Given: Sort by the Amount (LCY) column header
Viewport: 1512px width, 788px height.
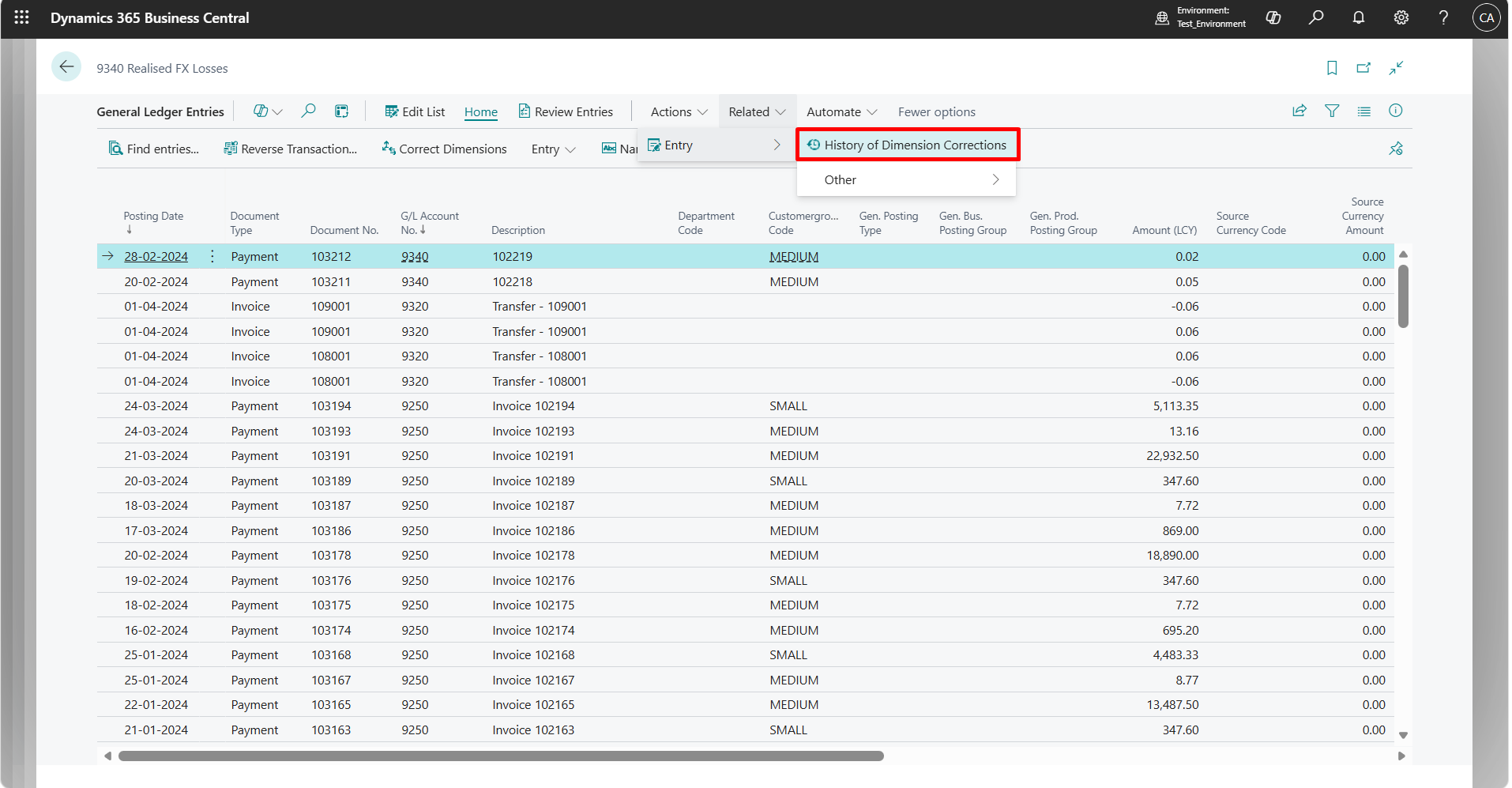Looking at the screenshot, I should pos(1164,231).
